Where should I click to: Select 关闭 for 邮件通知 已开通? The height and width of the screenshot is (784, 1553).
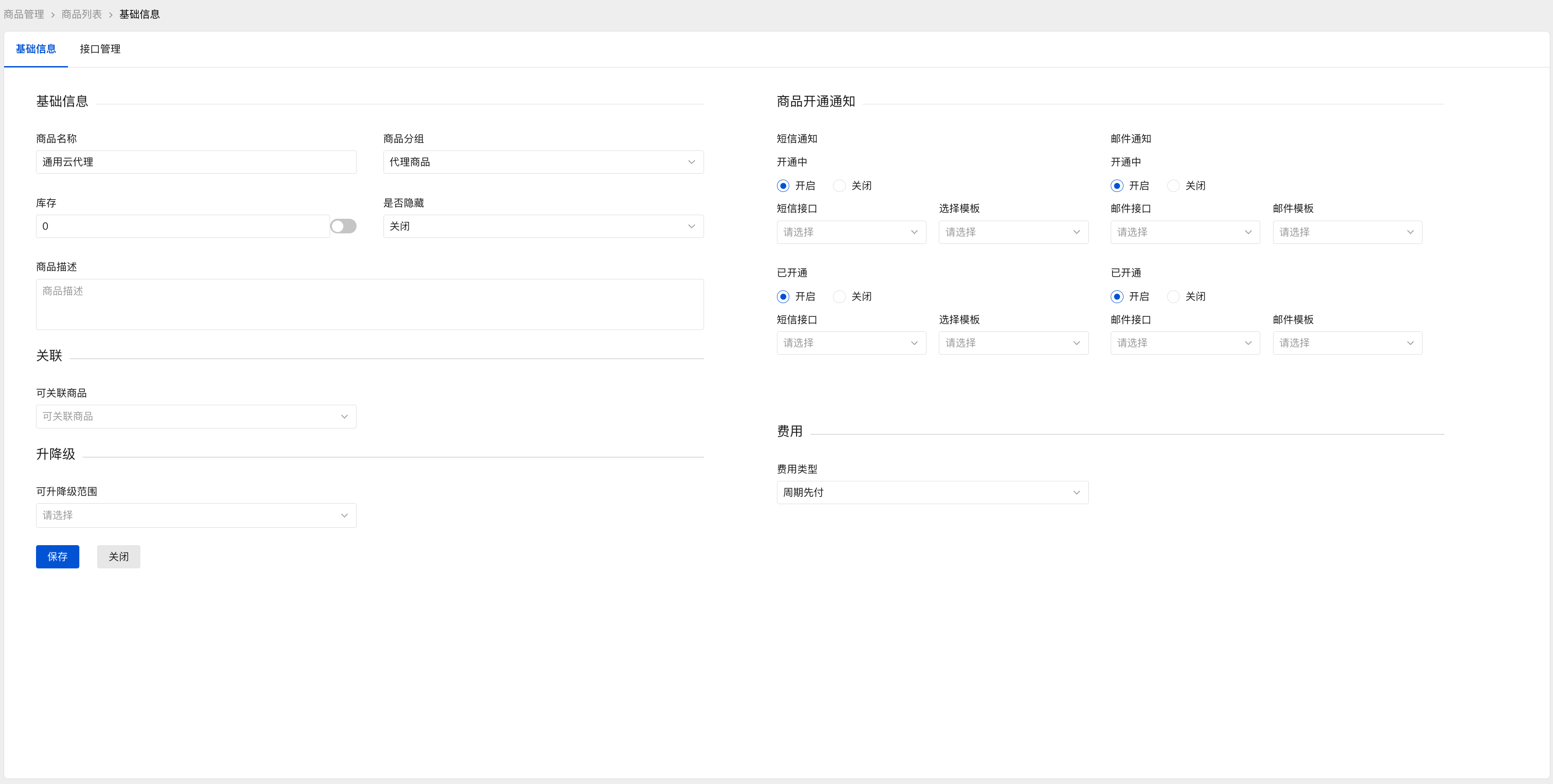point(1186,296)
